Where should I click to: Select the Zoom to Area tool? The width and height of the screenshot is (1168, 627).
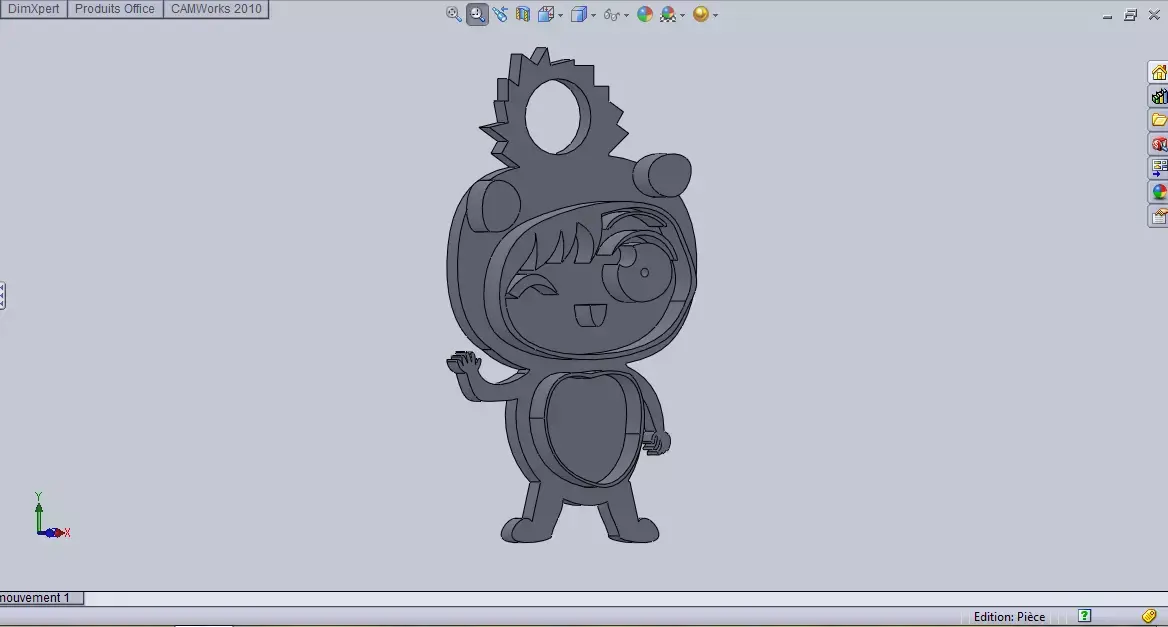pos(477,14)
